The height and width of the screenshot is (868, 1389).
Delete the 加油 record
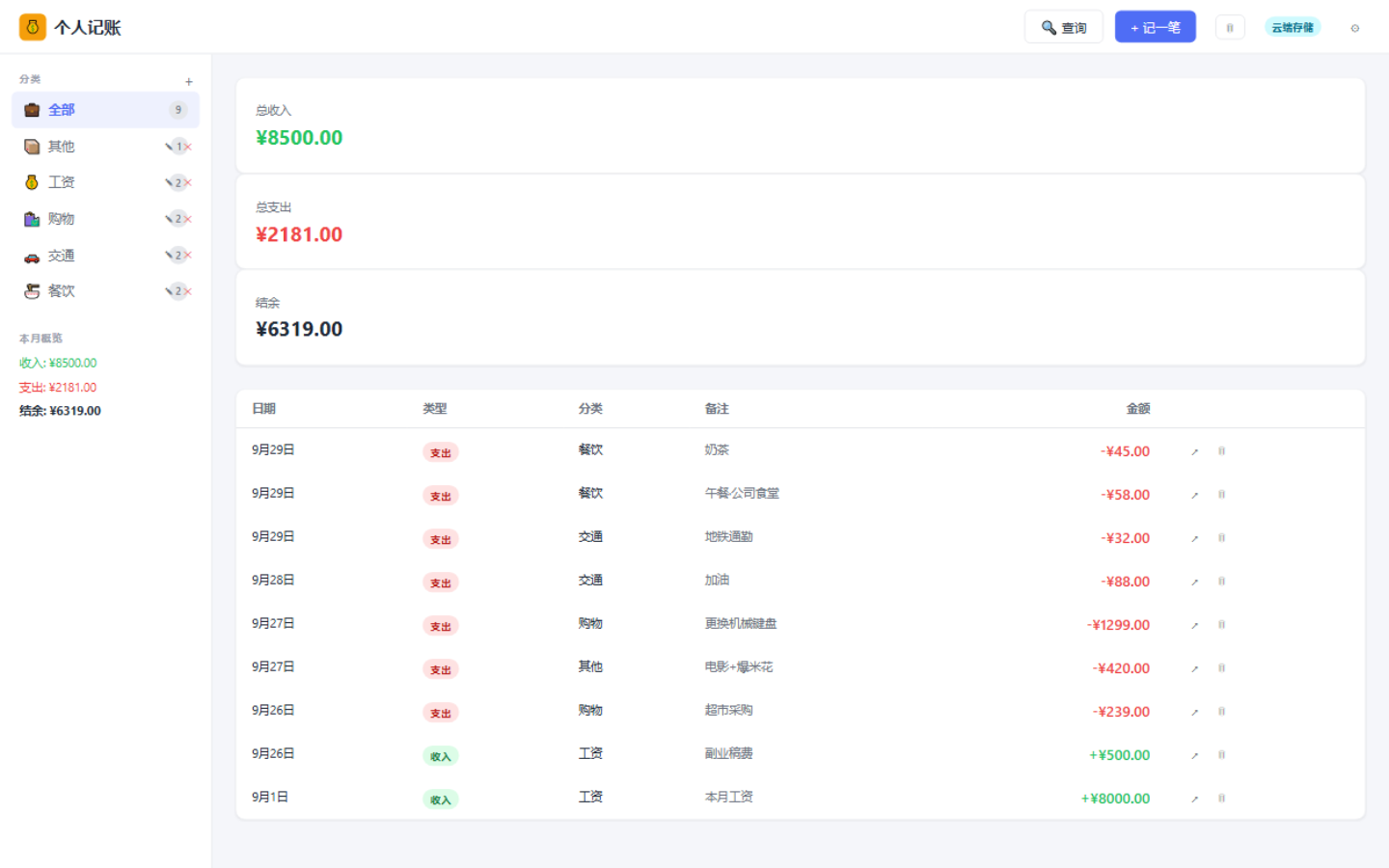click(x=1222, y=582)
